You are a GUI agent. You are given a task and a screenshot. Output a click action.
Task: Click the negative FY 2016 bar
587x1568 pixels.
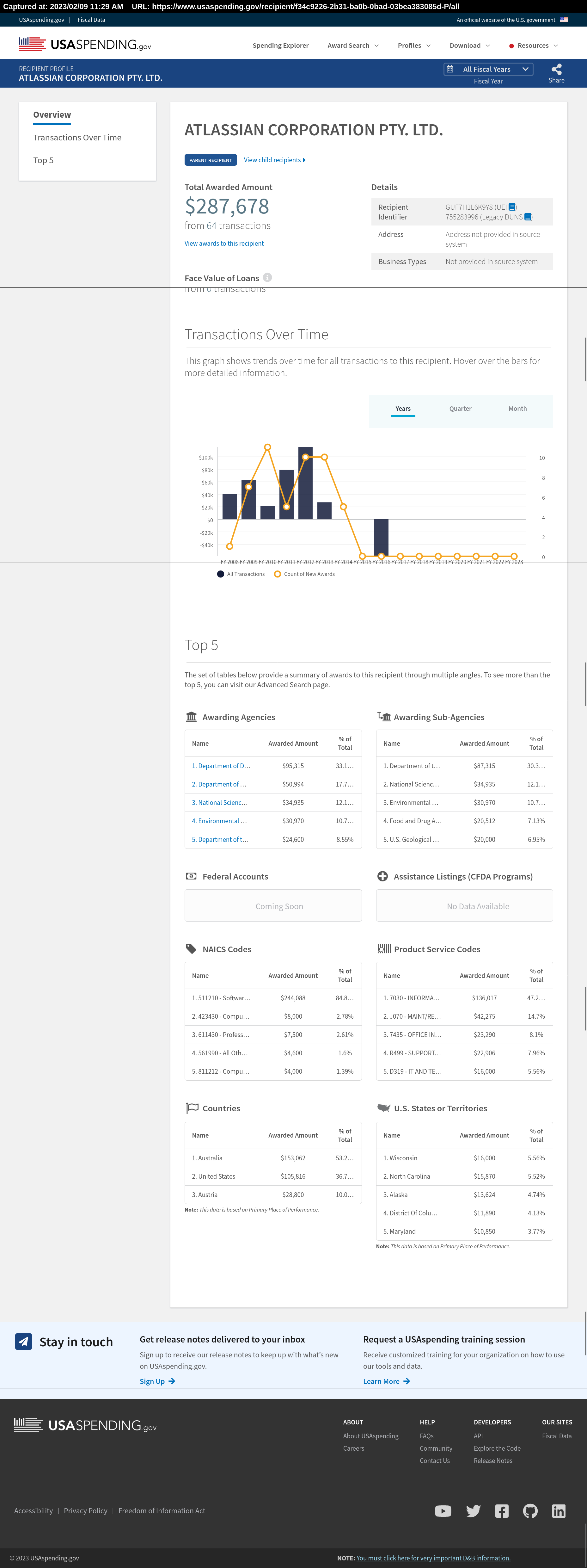(382, 537)
